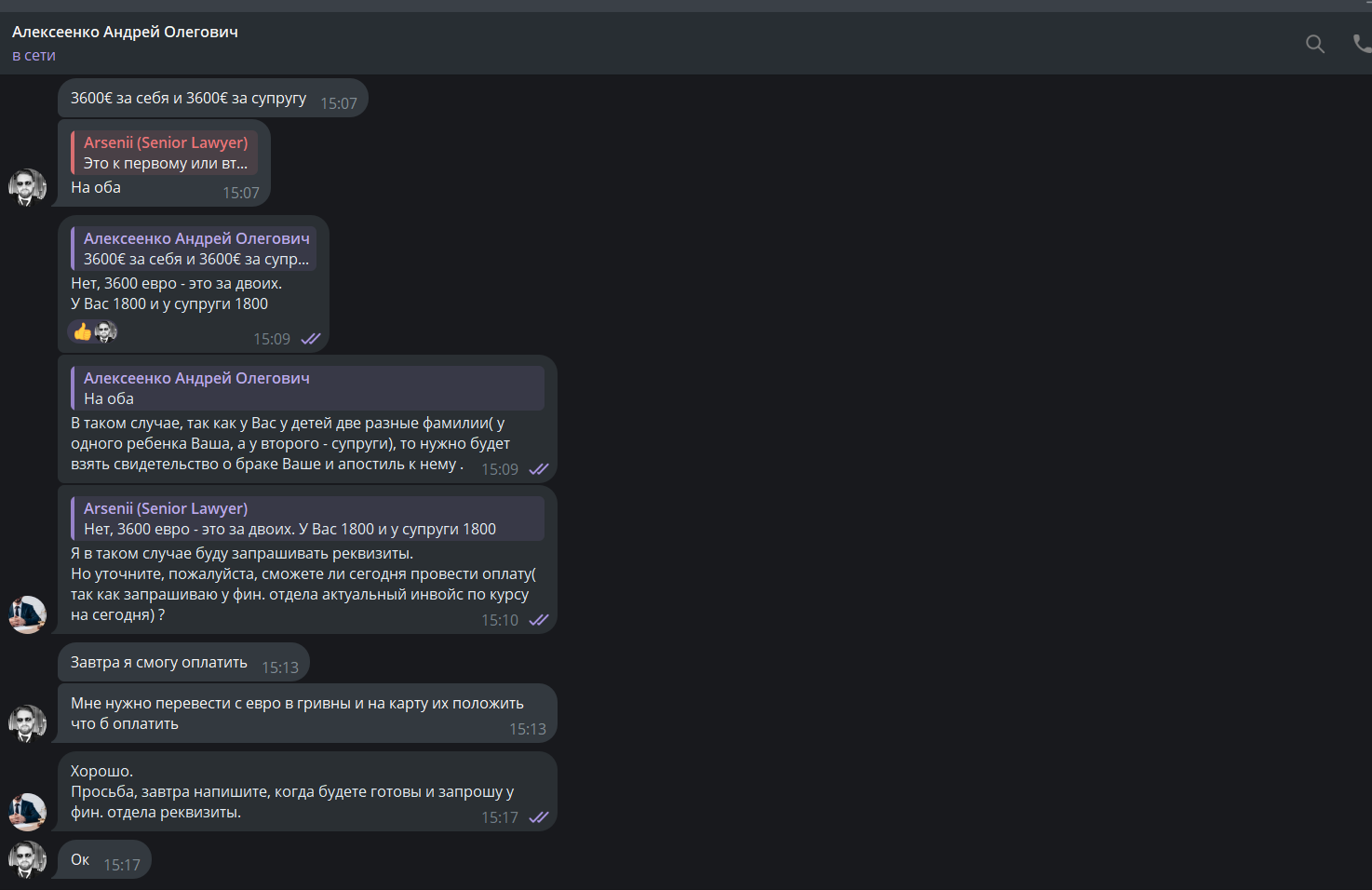
Task: Click the read checkmarks on the 15:10 message
Action: [539, 620]
